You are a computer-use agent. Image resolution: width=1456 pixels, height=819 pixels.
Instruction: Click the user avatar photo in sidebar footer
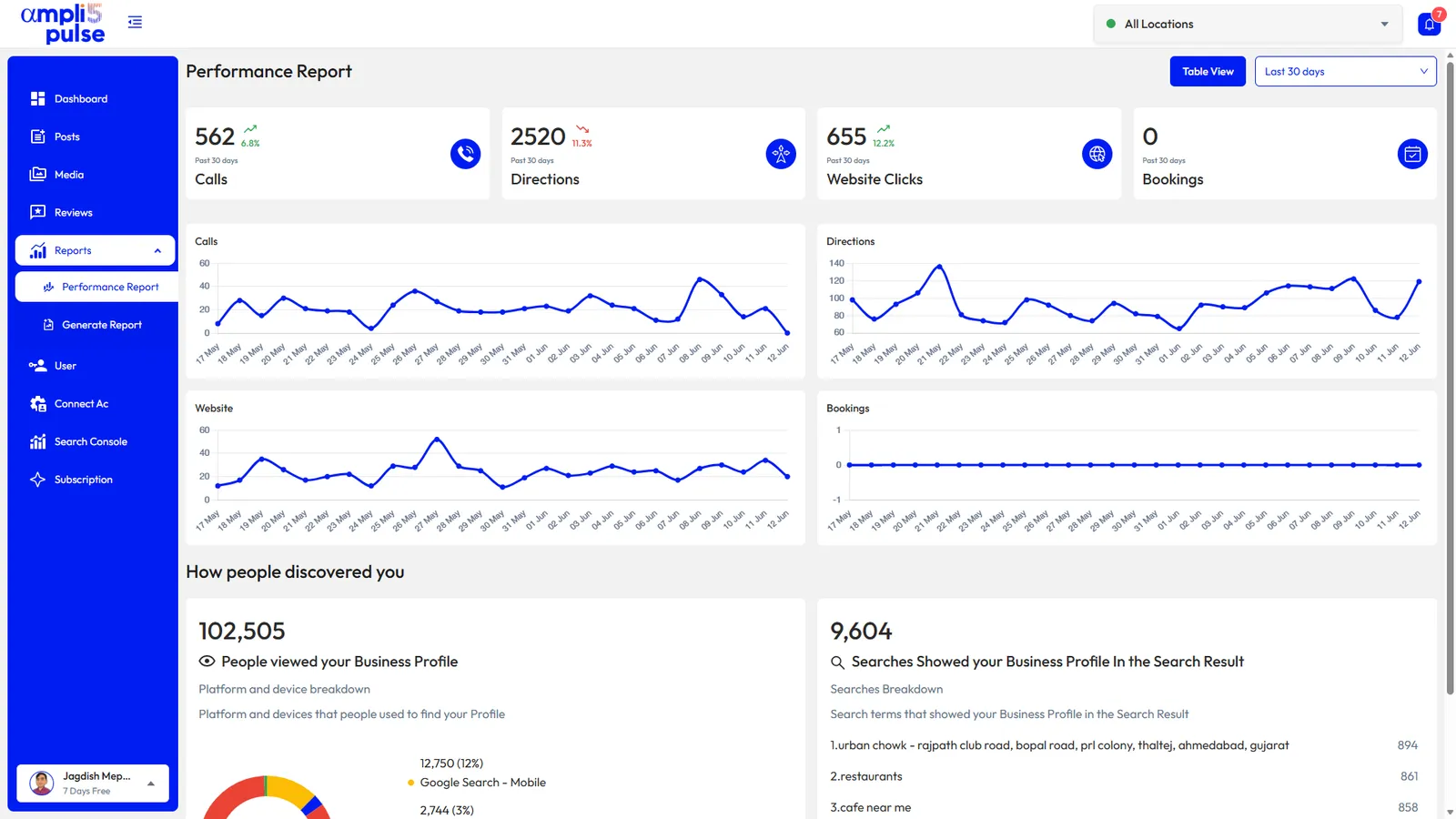pos(42,783)
